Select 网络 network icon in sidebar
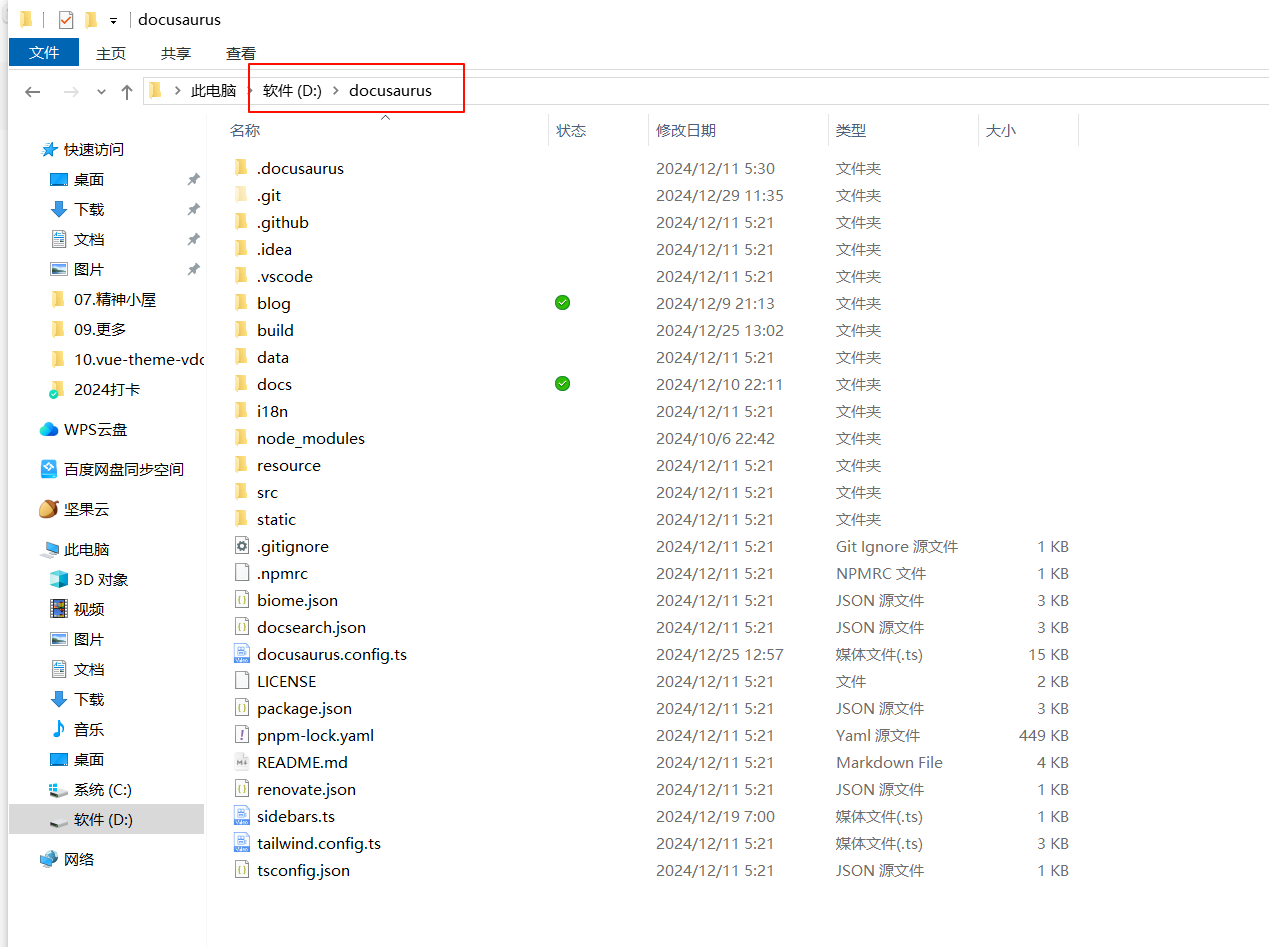The width and height of the screenshot is (1269, 947). tap(49, 859)
